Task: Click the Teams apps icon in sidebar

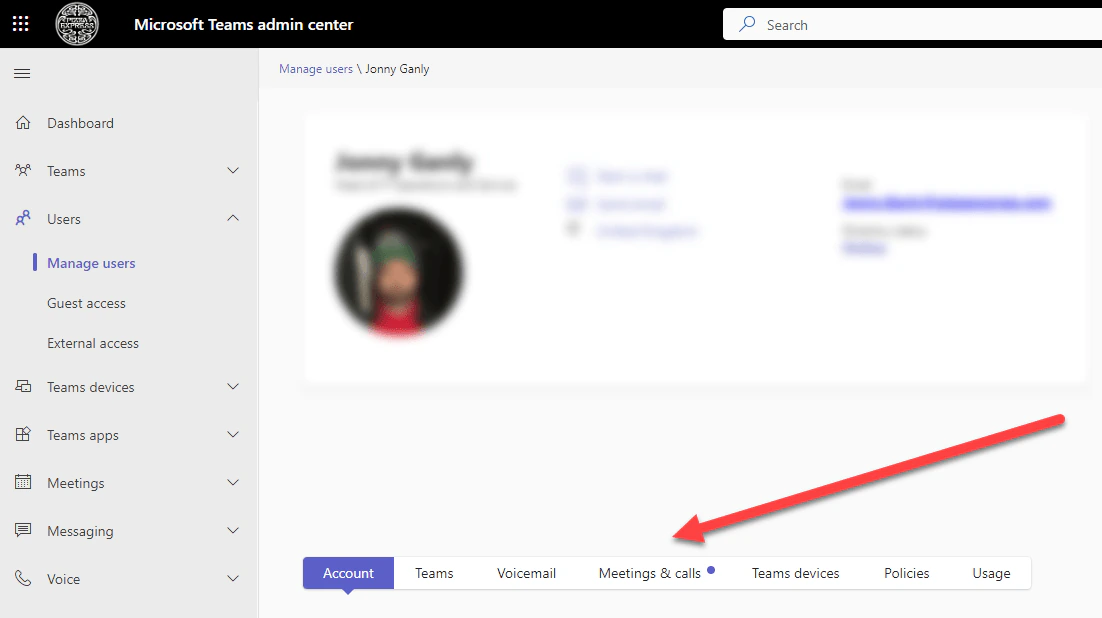Action: pyautogui.click(x=23, y=434)
